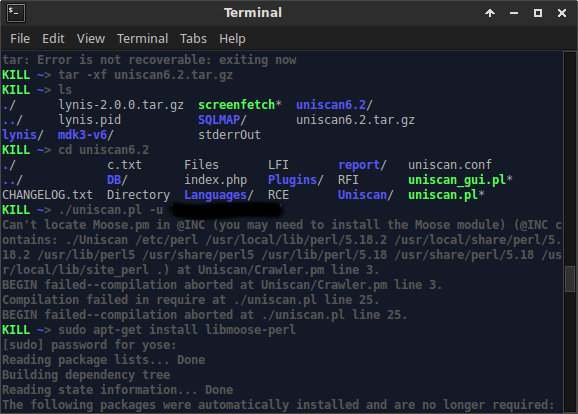The height and width of the screenshot is (414, 578).
Task: Click the keep-above arrow button in title bar
Action: [490, 13]
